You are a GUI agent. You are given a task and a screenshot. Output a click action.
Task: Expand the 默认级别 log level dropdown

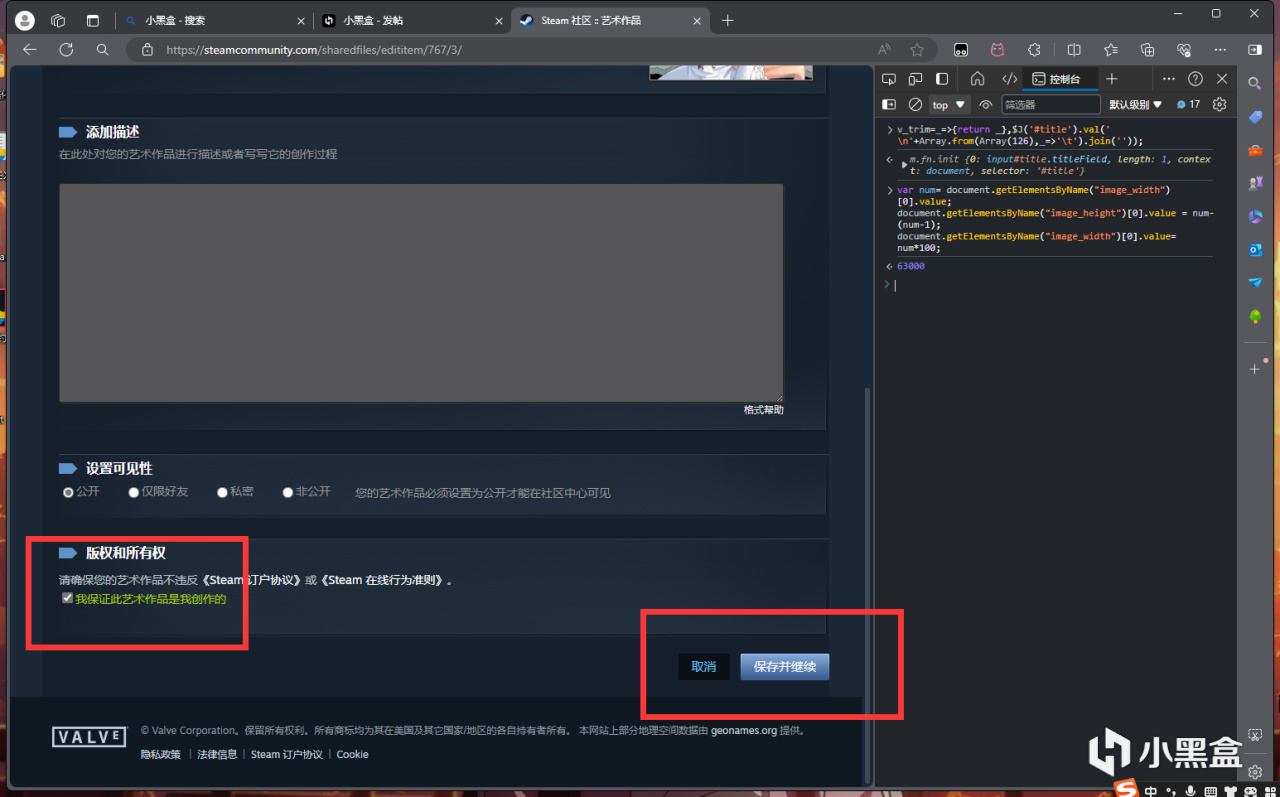point(1136,104)
